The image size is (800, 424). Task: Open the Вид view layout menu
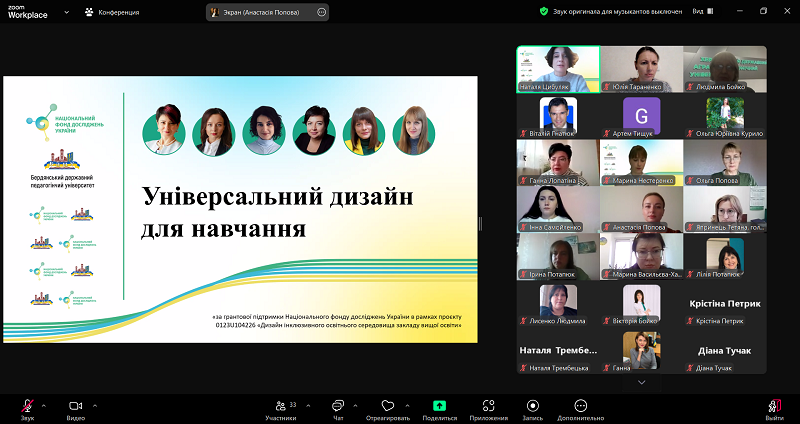point(703,11)
